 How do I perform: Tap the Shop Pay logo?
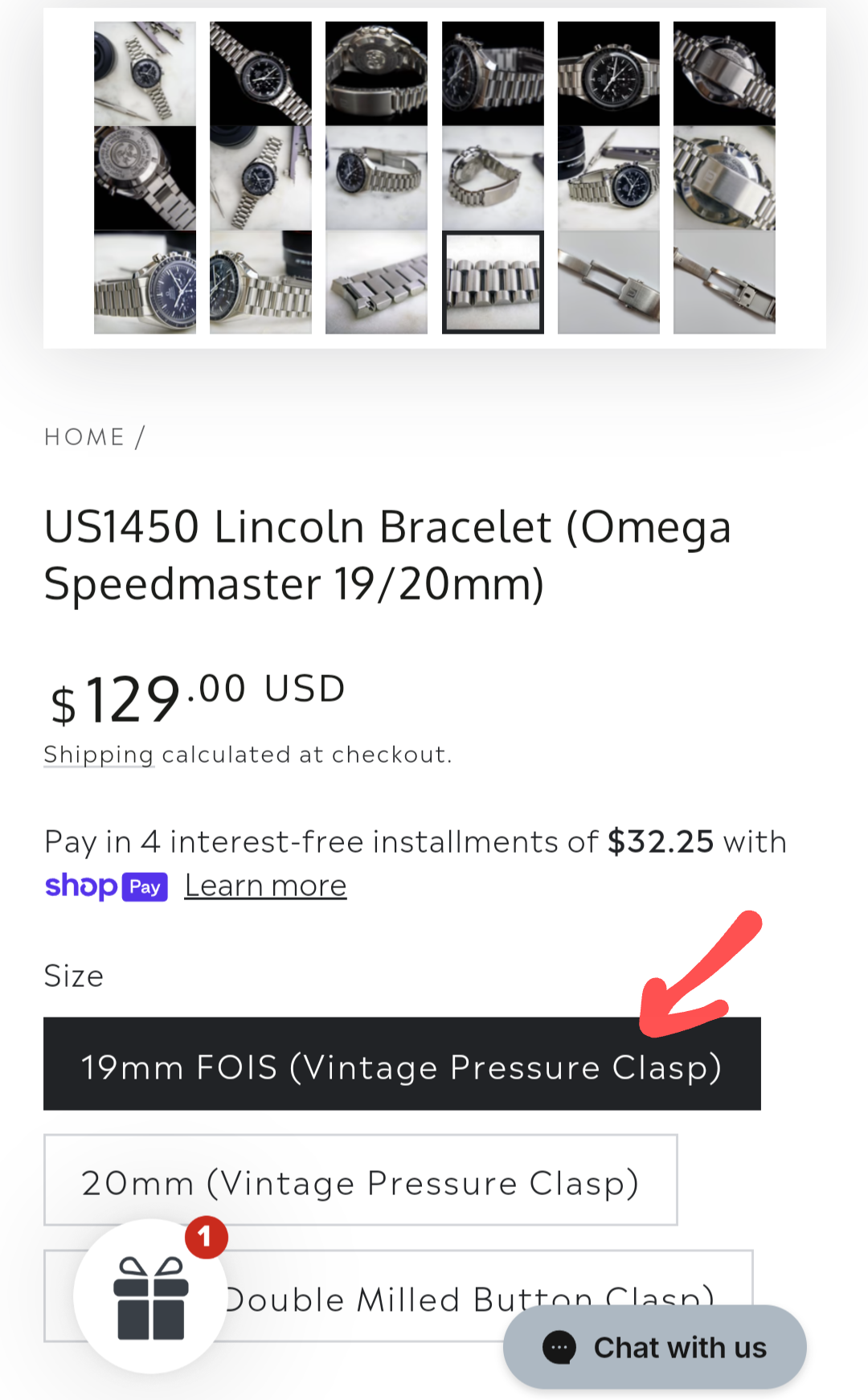pyautogui.click(x=106, y=886)
